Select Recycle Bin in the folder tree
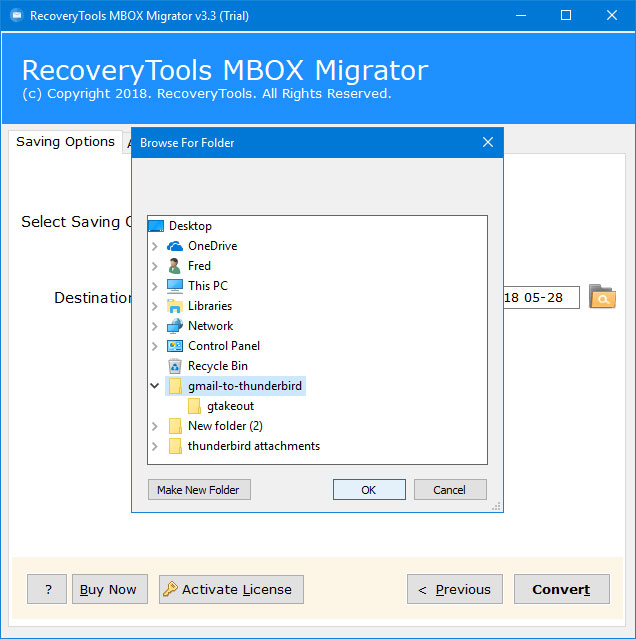The height and width of the screenshot is (639, 636). 218,366
